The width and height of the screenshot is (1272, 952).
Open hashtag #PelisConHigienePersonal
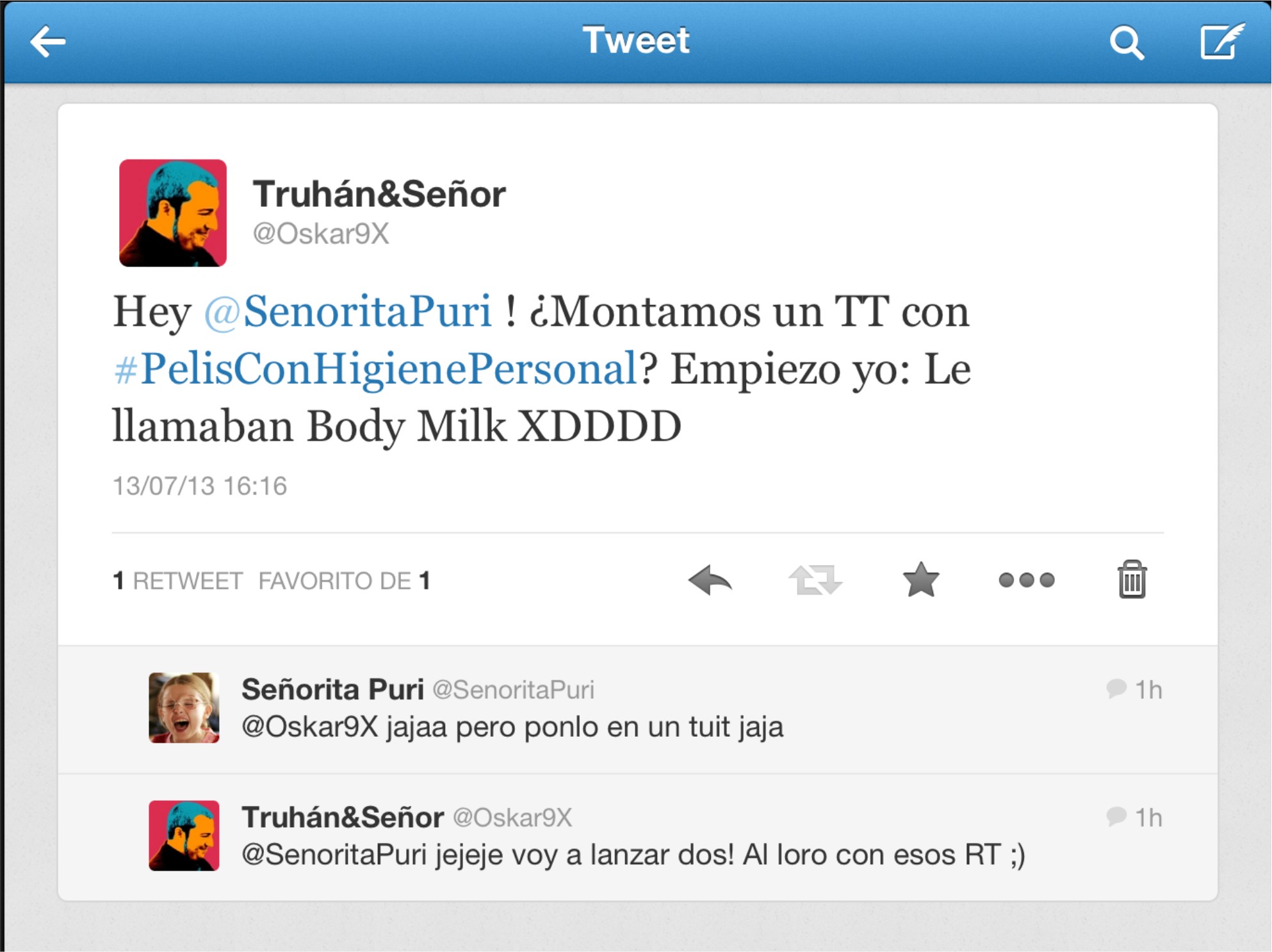point(375,370)
